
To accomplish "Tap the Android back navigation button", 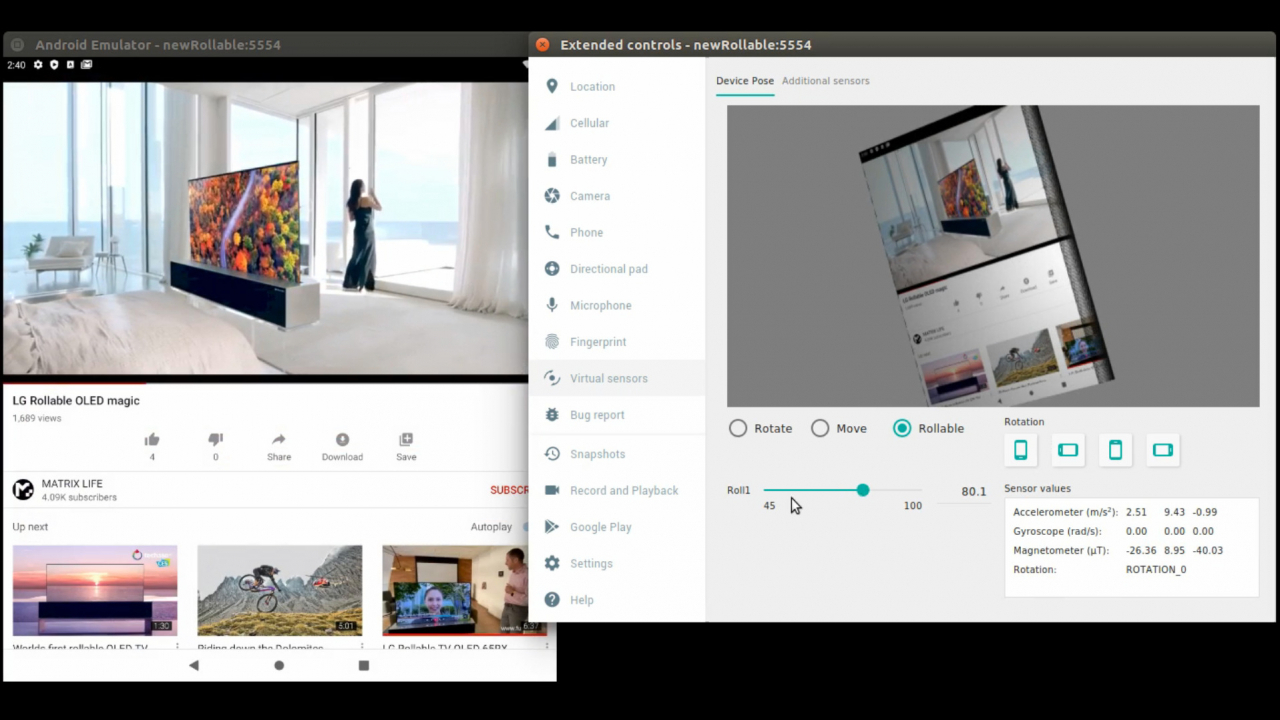I will click(194, 665).
